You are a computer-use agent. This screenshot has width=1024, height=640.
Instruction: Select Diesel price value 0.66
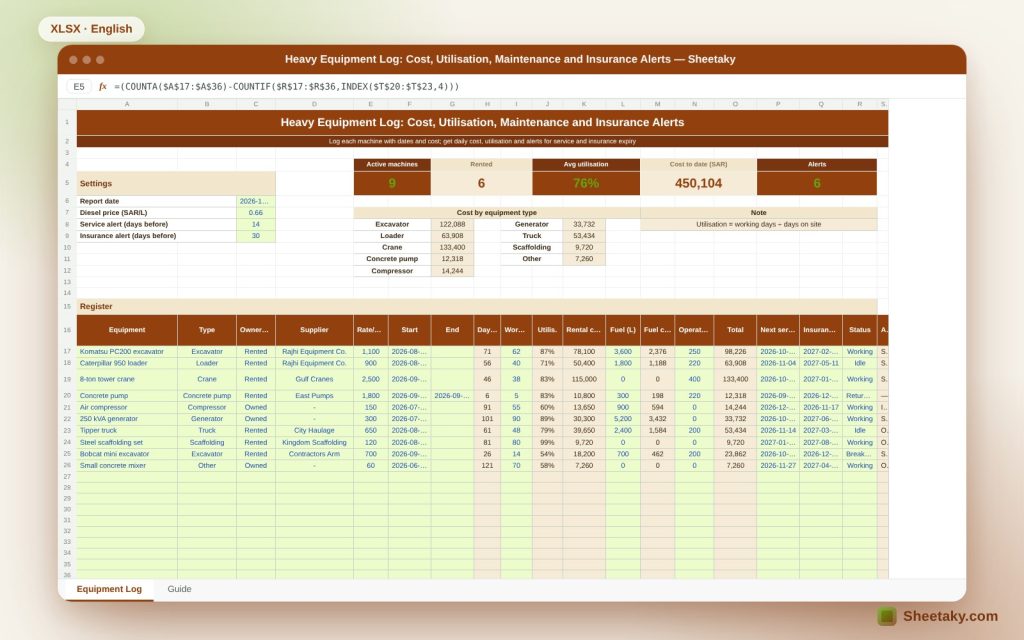pos(255,213)
